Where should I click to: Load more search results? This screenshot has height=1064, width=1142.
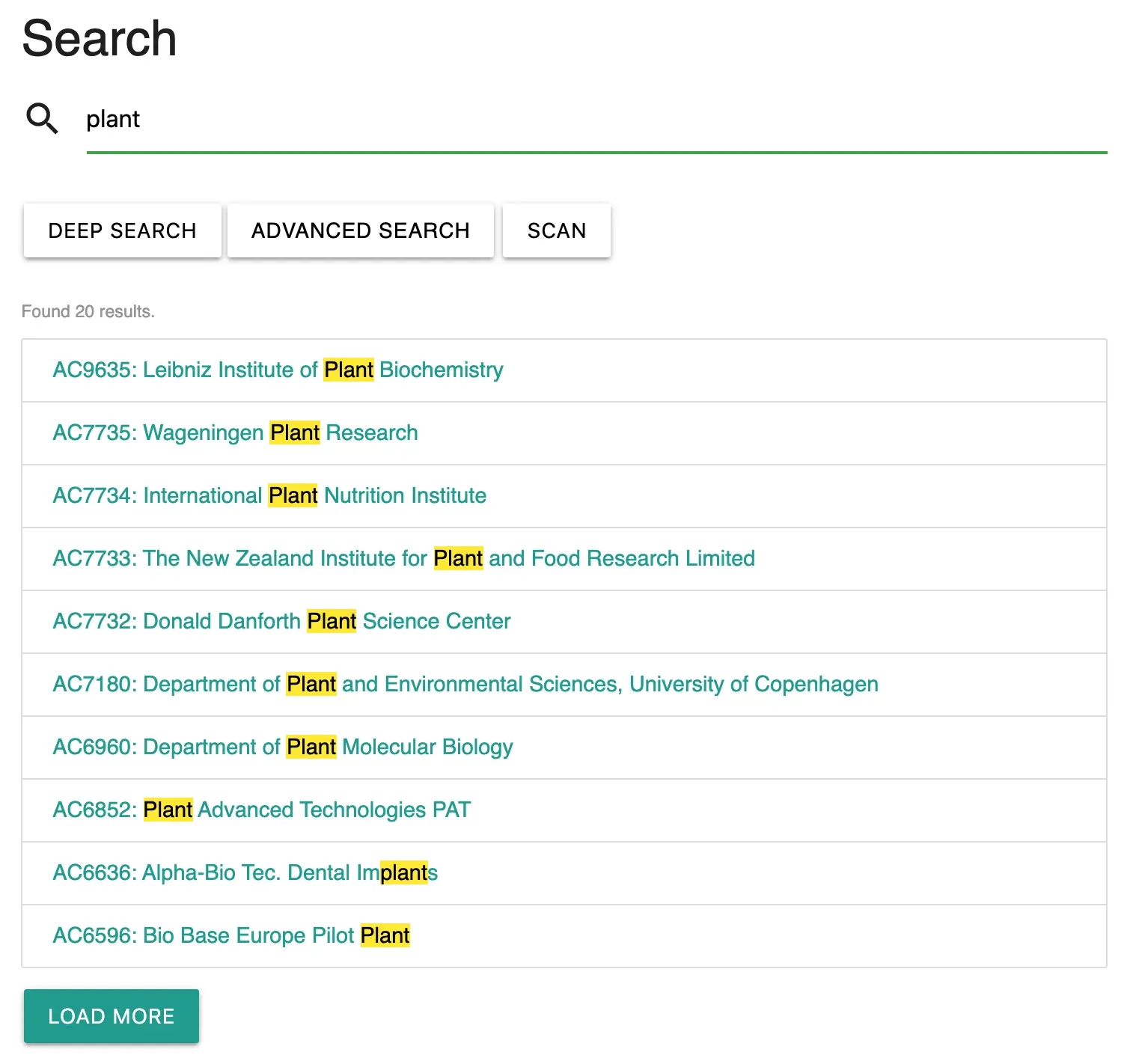click(112, 1015)
